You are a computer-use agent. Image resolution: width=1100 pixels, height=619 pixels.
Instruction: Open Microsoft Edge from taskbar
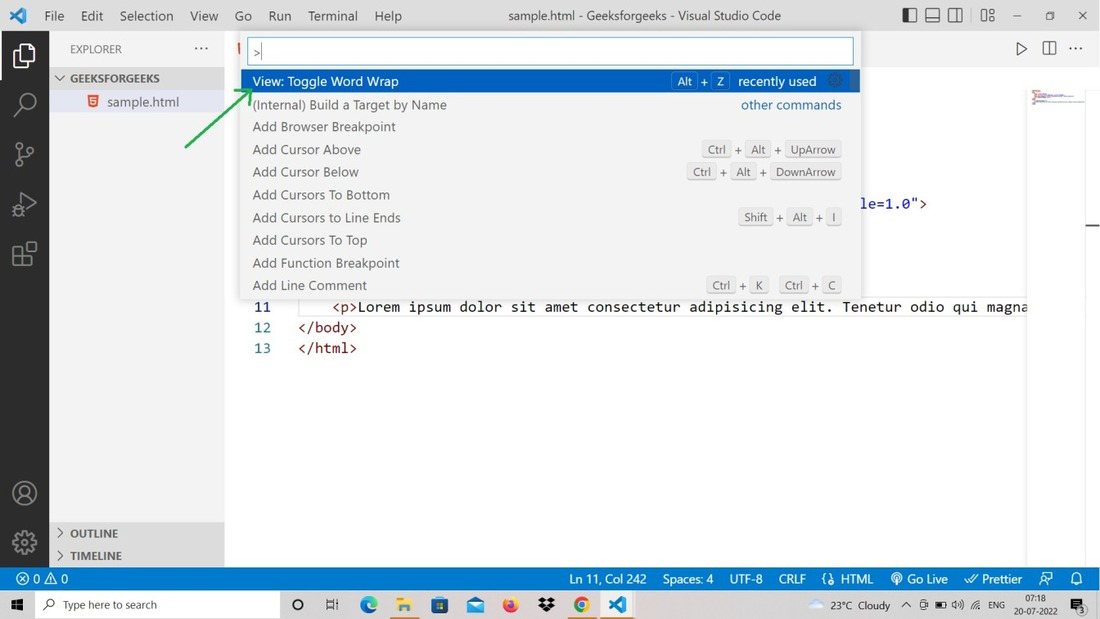tap(368, 604)
